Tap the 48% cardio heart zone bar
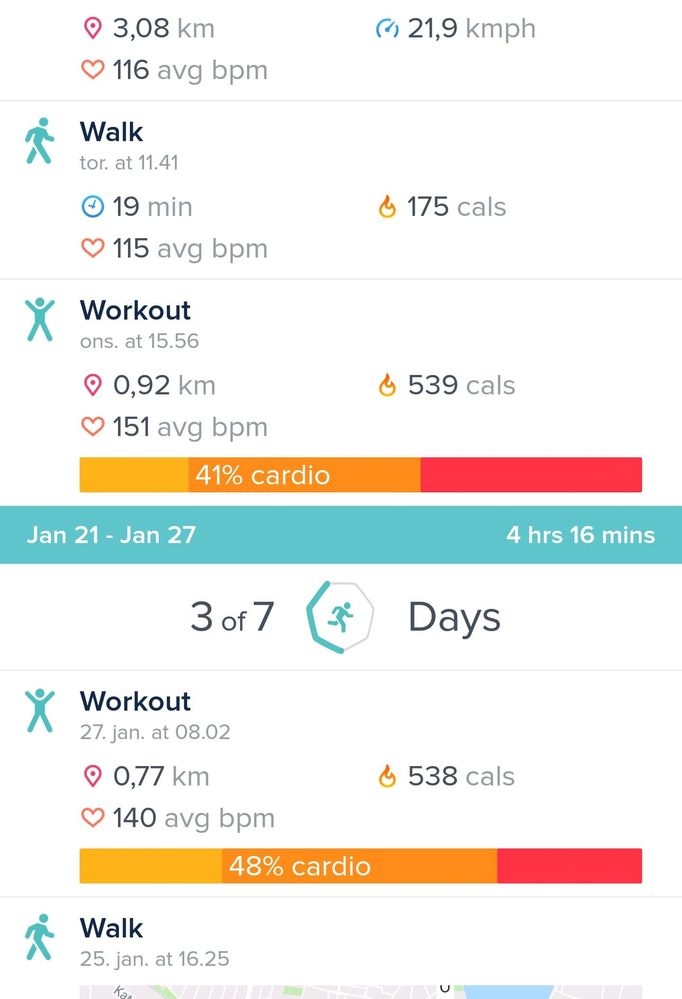This screenshot has height=999, width=682. click(360, 866)
